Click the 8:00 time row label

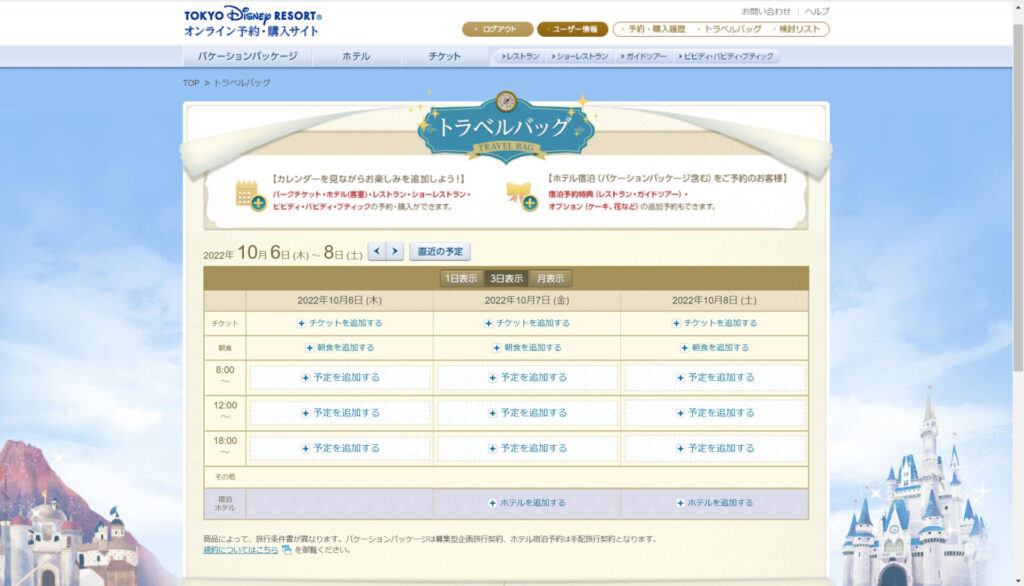(x=225, y=376)
